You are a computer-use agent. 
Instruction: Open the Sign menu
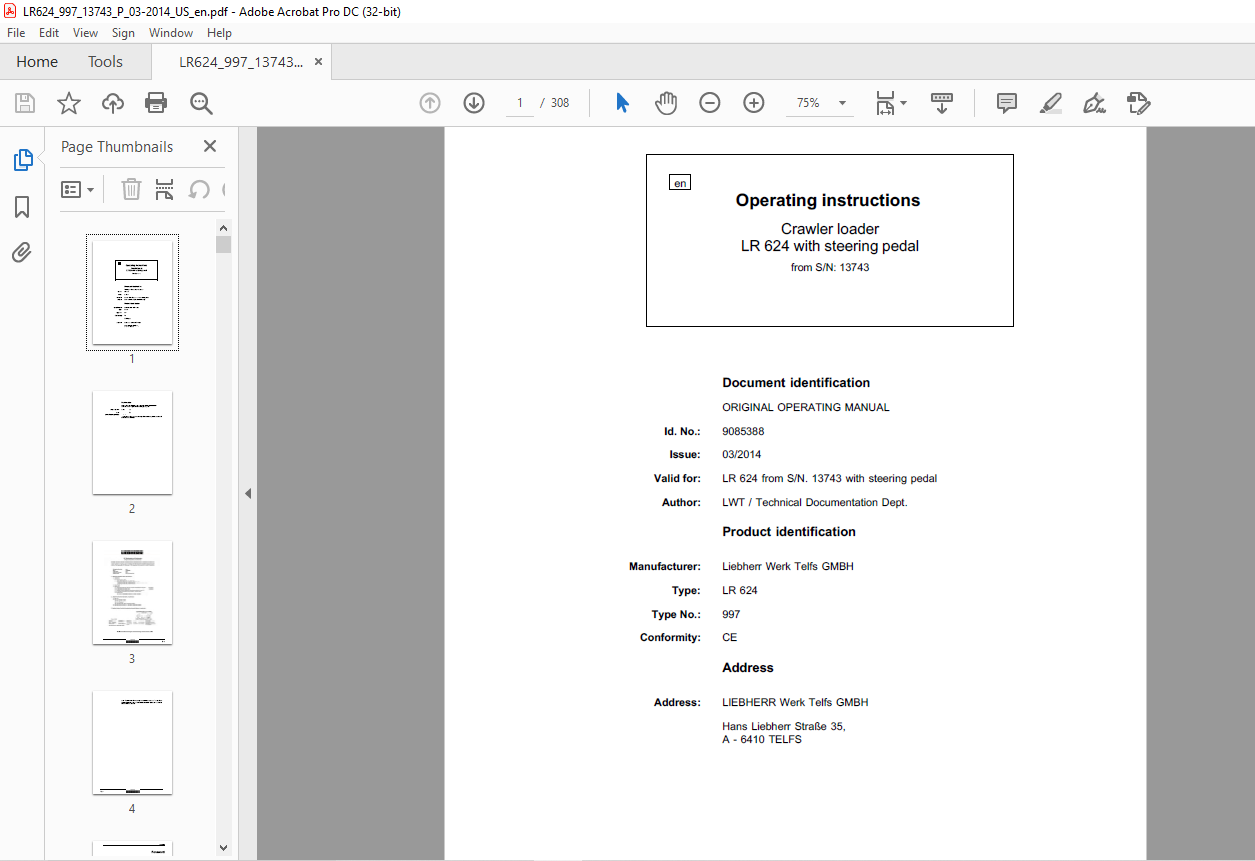[123, 33]
